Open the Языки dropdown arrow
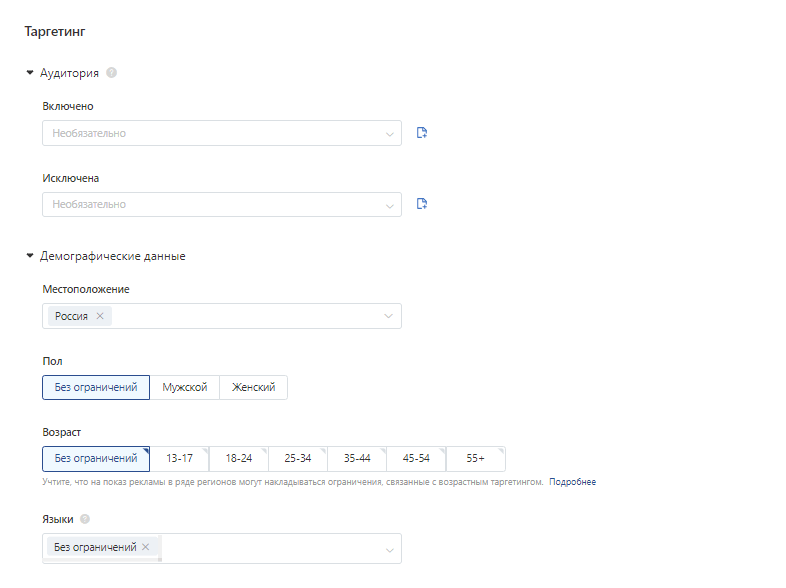The height and width of the screenshot is (588, 786). (389, 550)
